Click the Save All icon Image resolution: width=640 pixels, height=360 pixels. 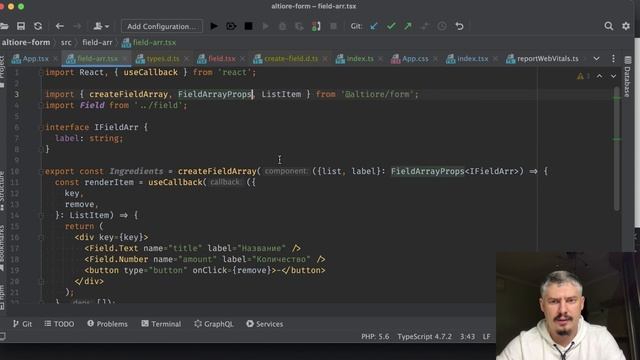(21, 26)
